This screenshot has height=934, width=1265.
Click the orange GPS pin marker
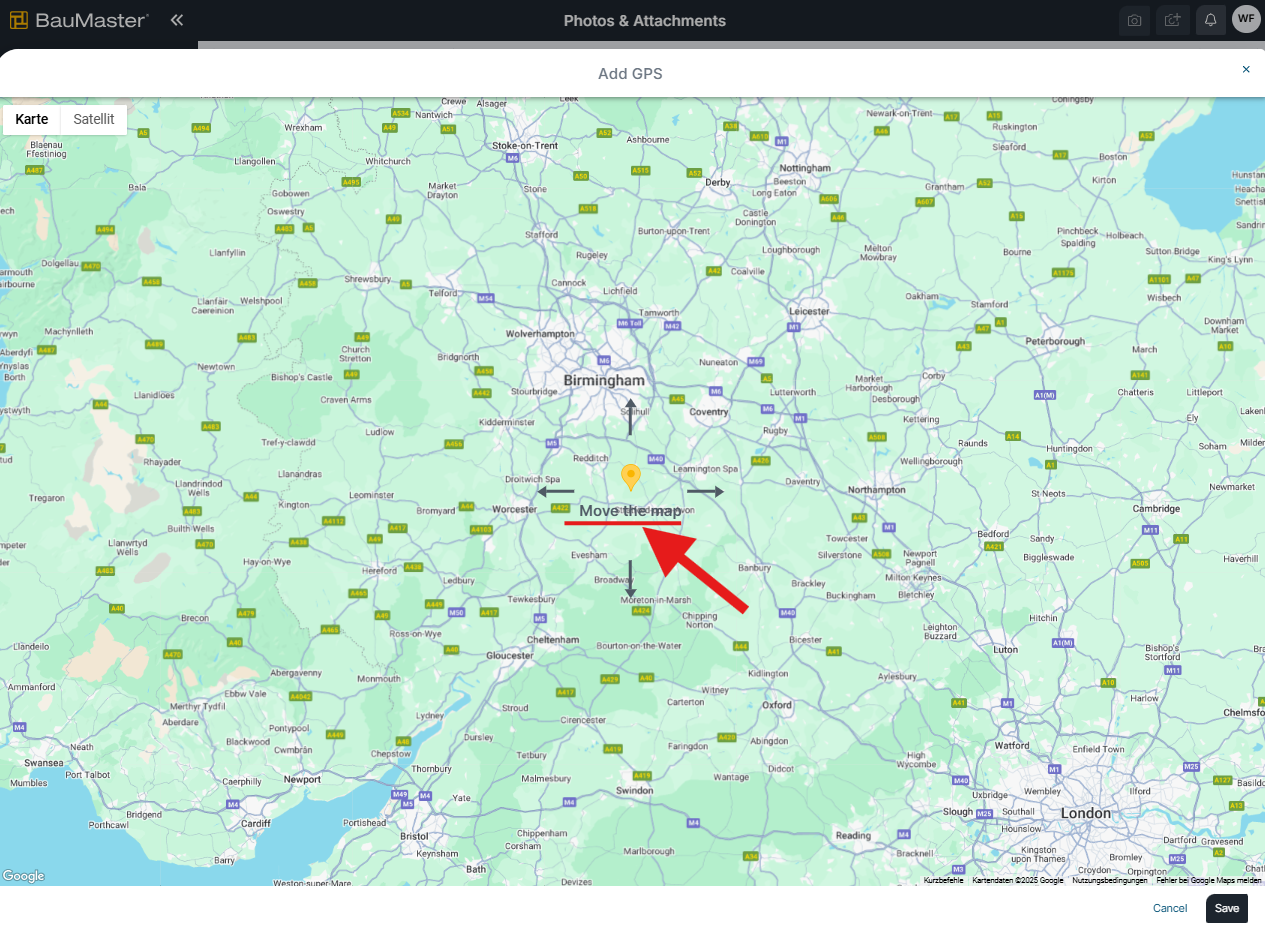click(x=630, y=477)
